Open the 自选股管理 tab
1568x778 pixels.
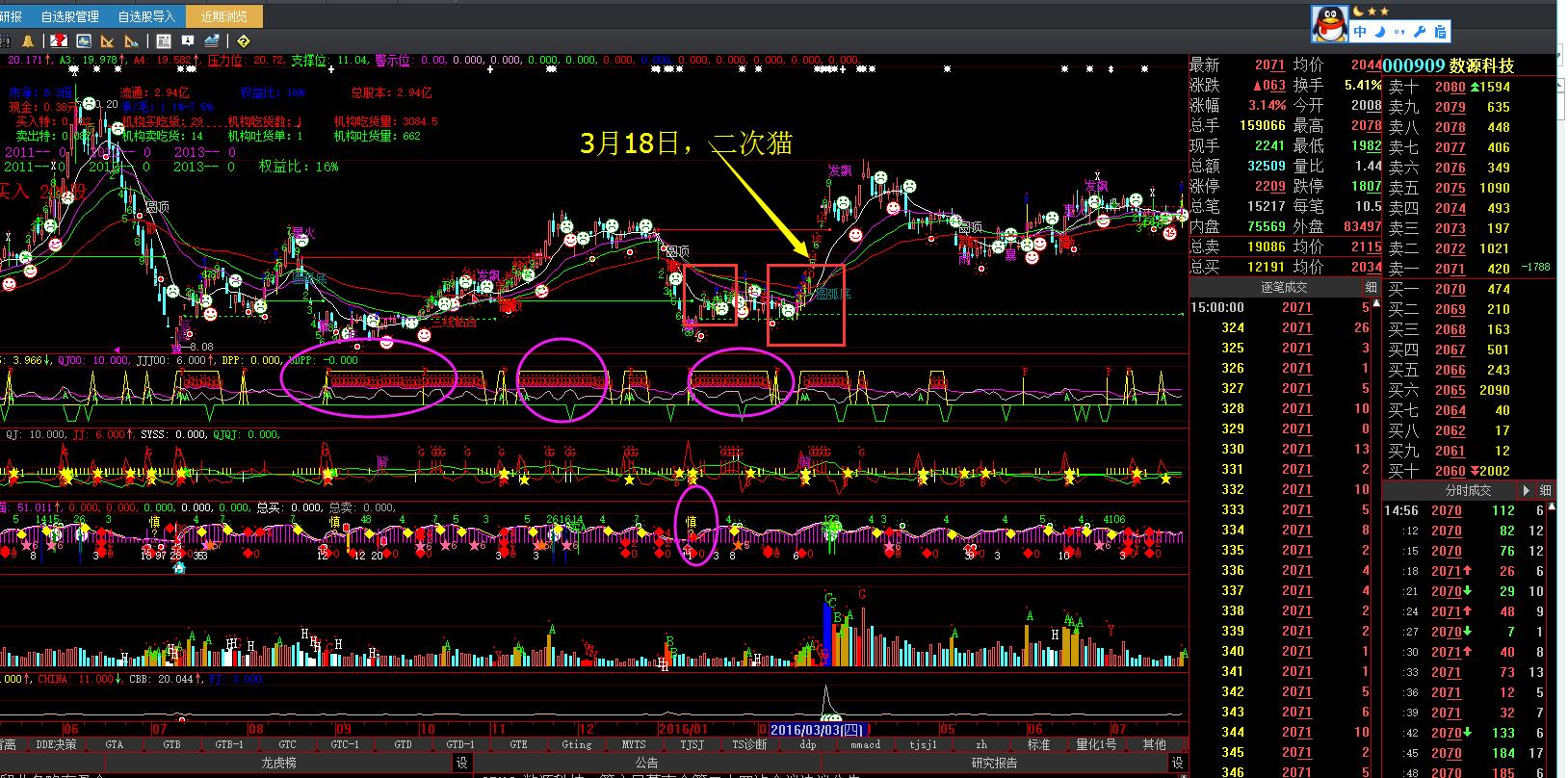pos(69,16)
